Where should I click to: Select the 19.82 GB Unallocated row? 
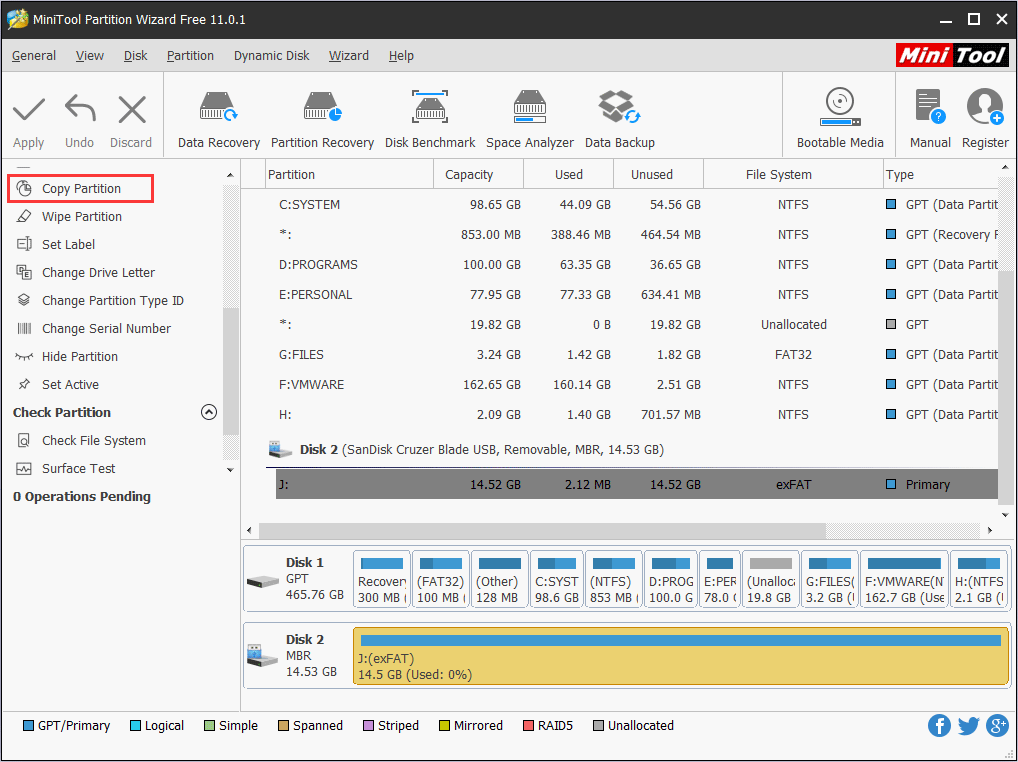point(637,325)
